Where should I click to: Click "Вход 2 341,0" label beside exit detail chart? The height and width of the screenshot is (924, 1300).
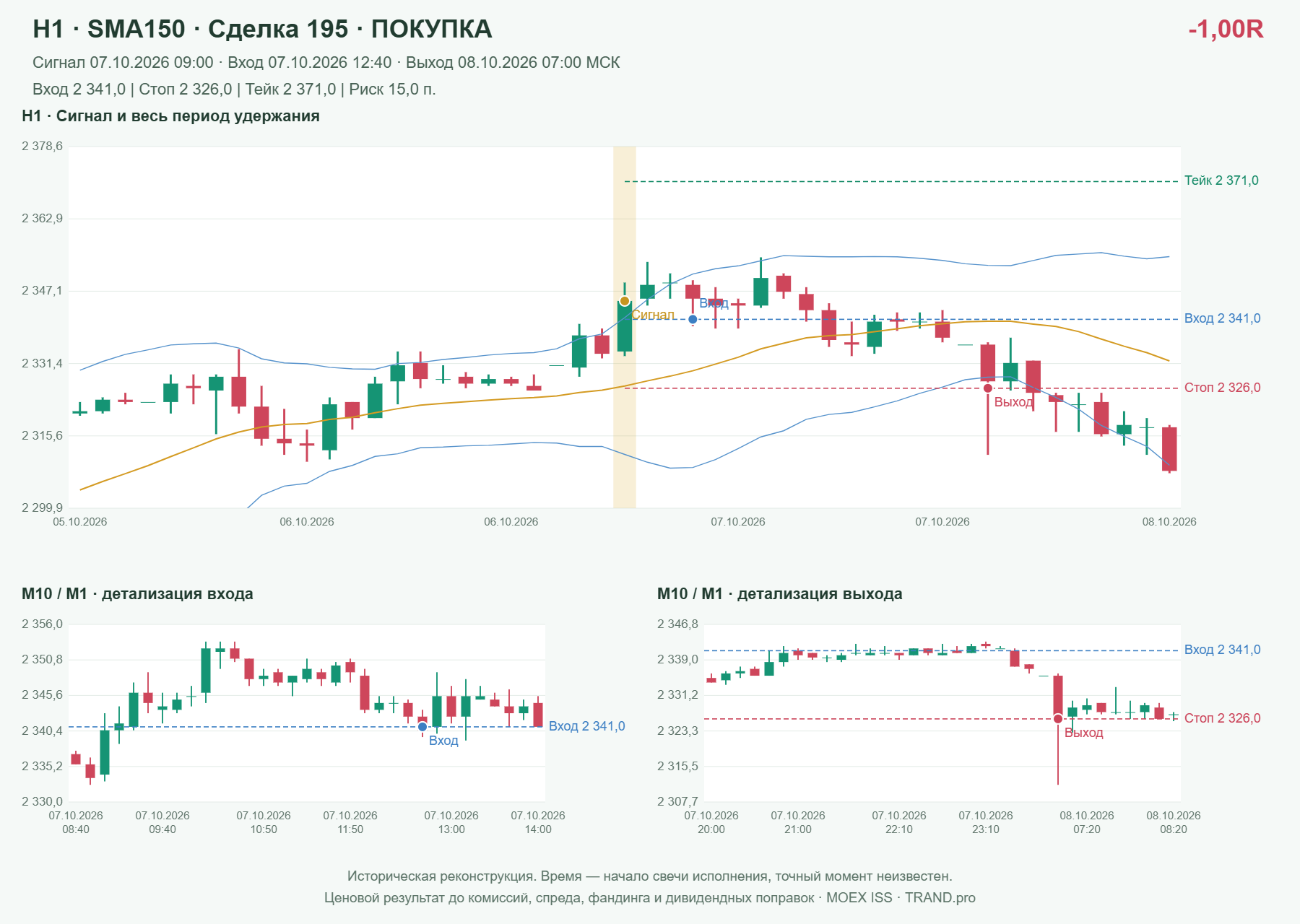click(x=1223, y=650)
